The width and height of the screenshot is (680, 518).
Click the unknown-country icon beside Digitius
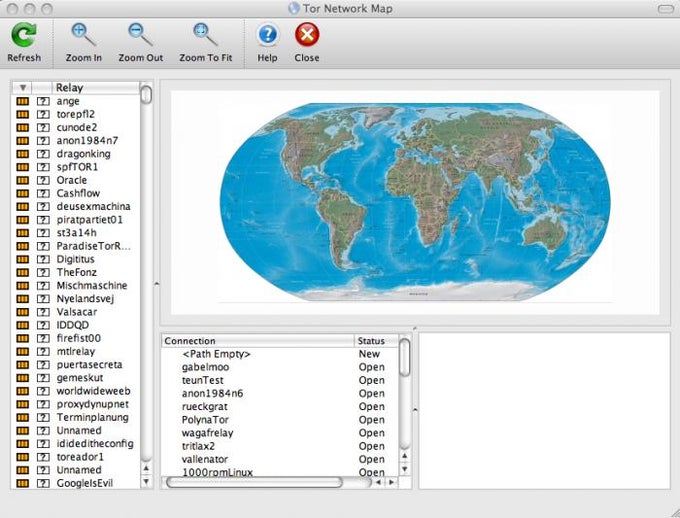click(x=42, y=259)
